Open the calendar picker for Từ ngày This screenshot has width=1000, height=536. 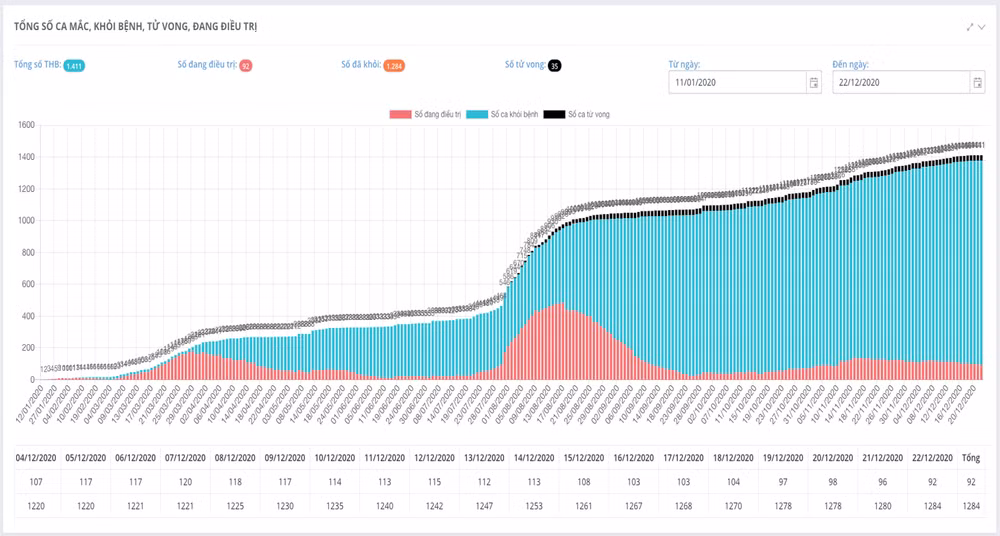point(814,82)
